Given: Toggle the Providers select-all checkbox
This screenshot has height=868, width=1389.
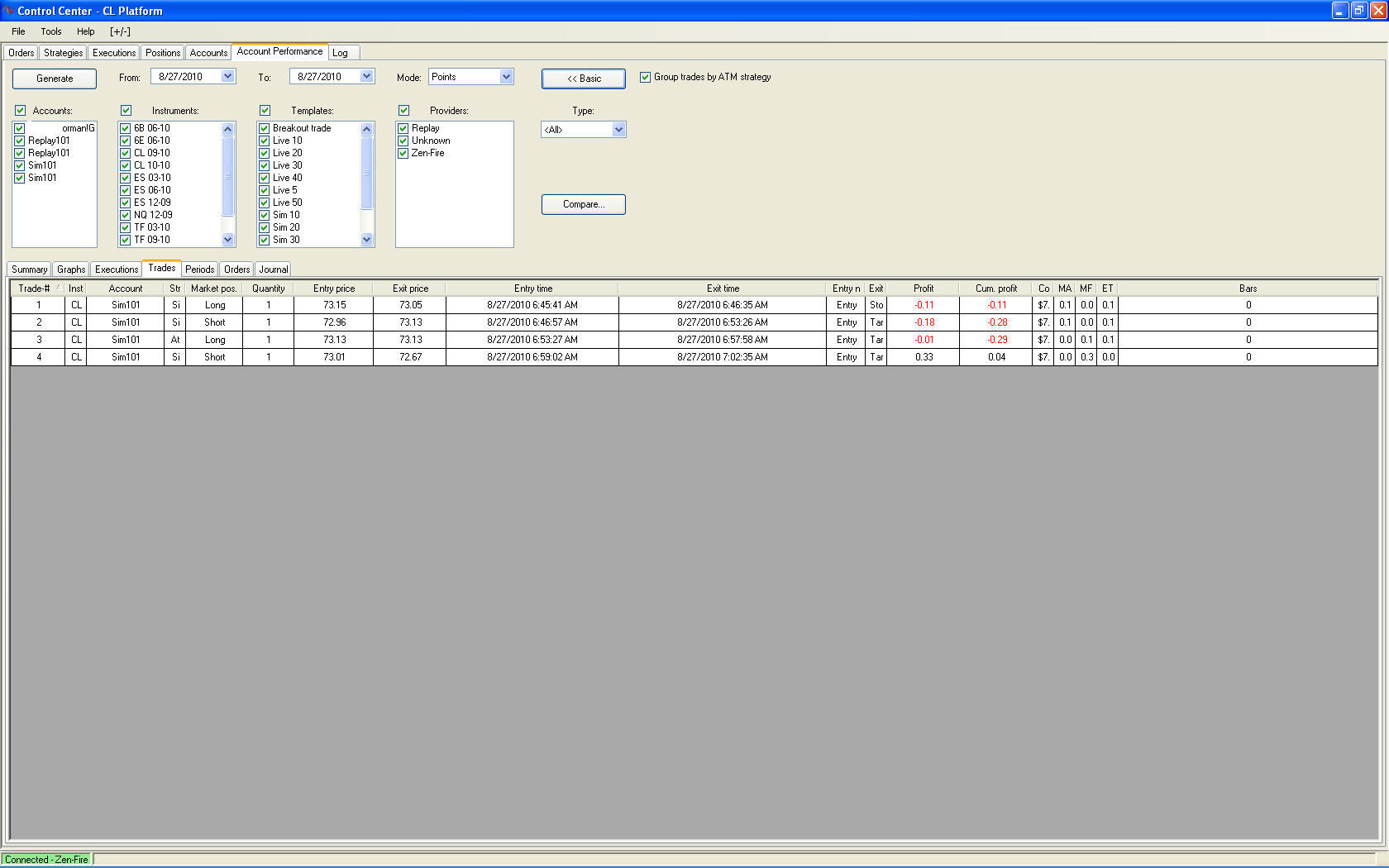Looking at the screenshot, I should 404,110.
